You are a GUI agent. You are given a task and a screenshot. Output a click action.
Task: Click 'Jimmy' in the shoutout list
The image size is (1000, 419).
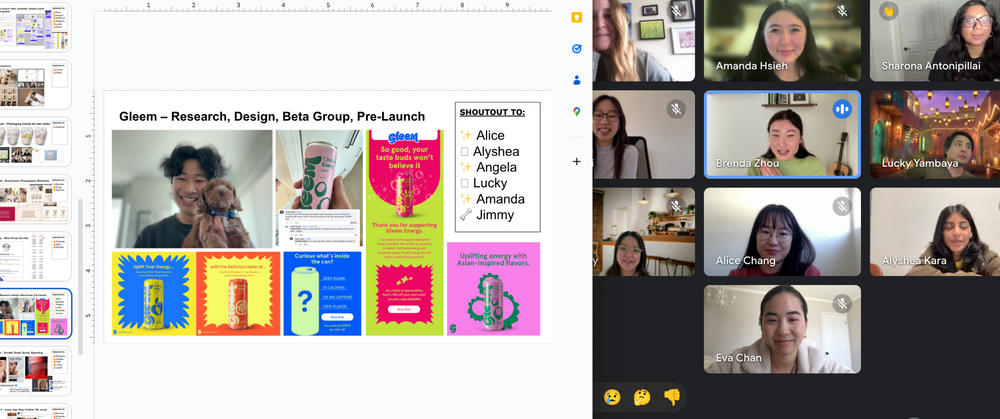tap(495, 215)
